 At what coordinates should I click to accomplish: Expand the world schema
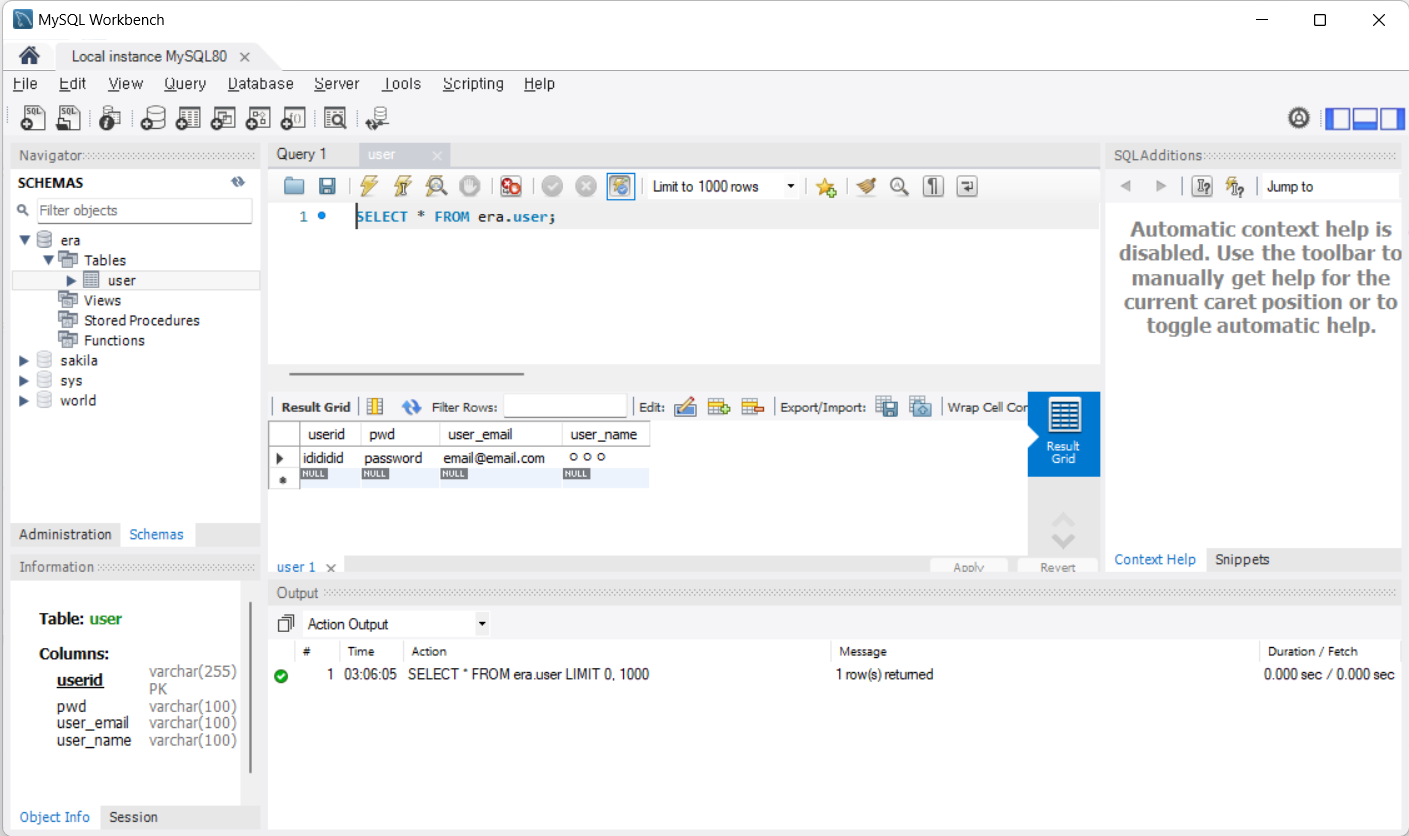25,400
